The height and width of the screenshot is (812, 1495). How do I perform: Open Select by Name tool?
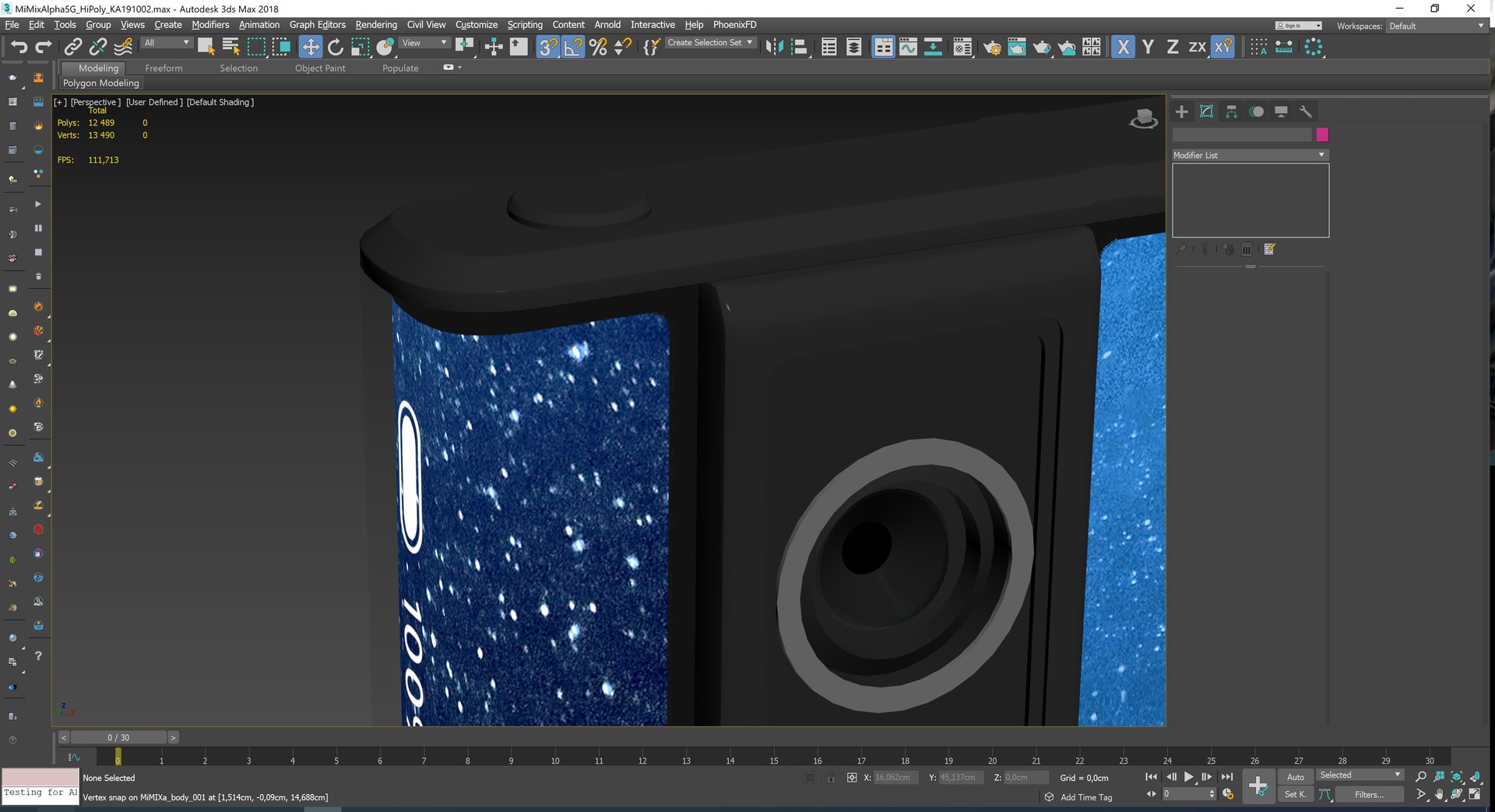click(x=231, y=47)
